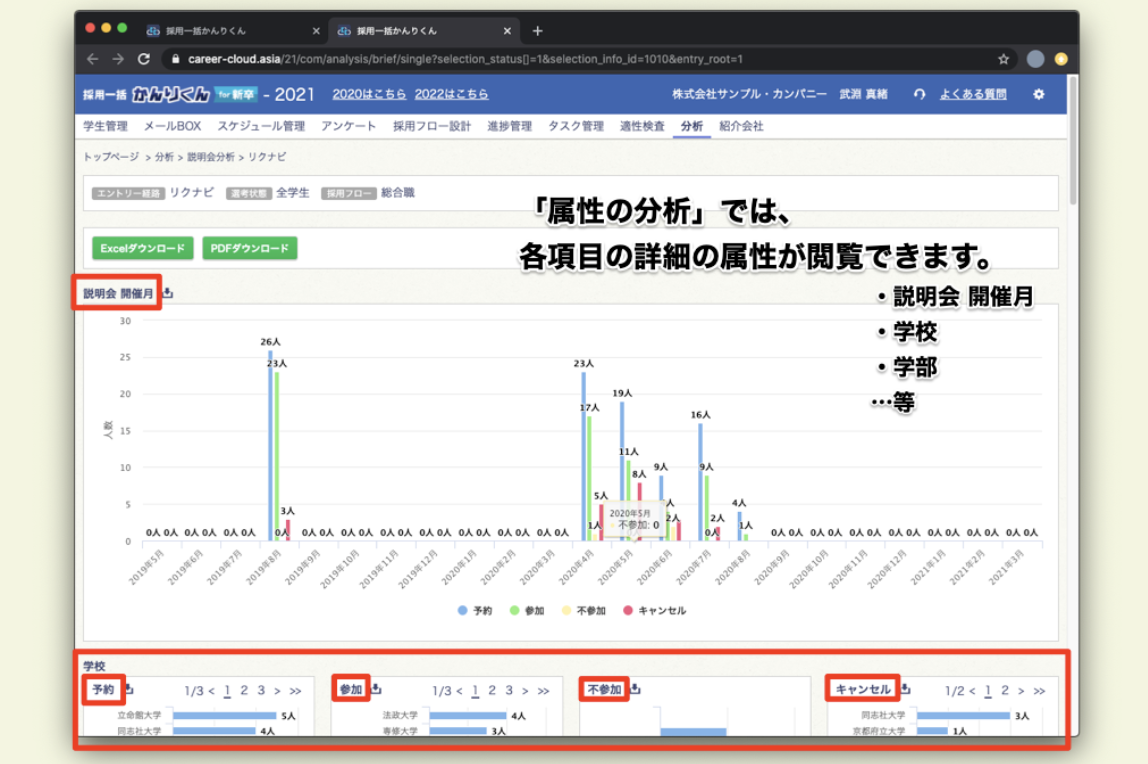This screenshot has width=1148, height=764.
Task: Click download icon beside 参加 heading
Action: click(x=376, y=689)
